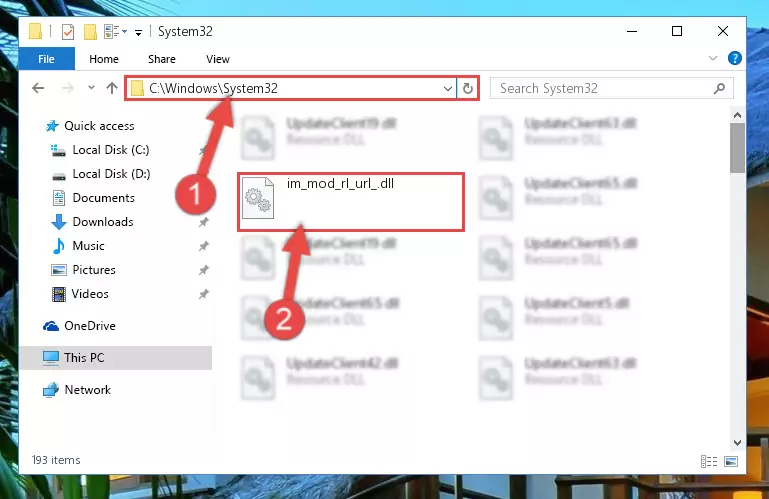Select Quick access in navigation pane

99,126
